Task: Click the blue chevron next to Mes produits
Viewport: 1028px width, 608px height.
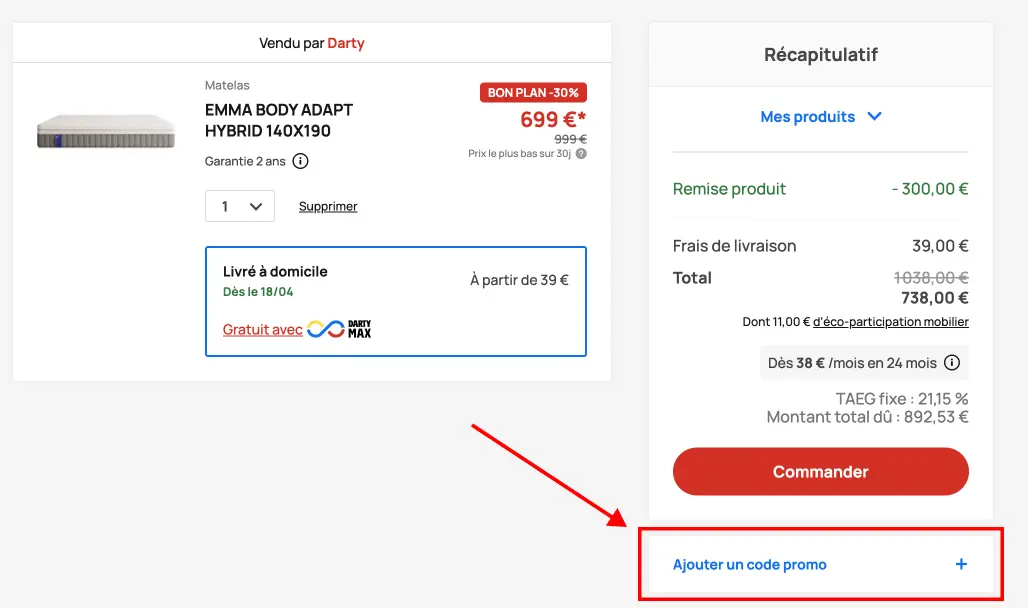Action: pyautogui.click(x=875, y=116)
